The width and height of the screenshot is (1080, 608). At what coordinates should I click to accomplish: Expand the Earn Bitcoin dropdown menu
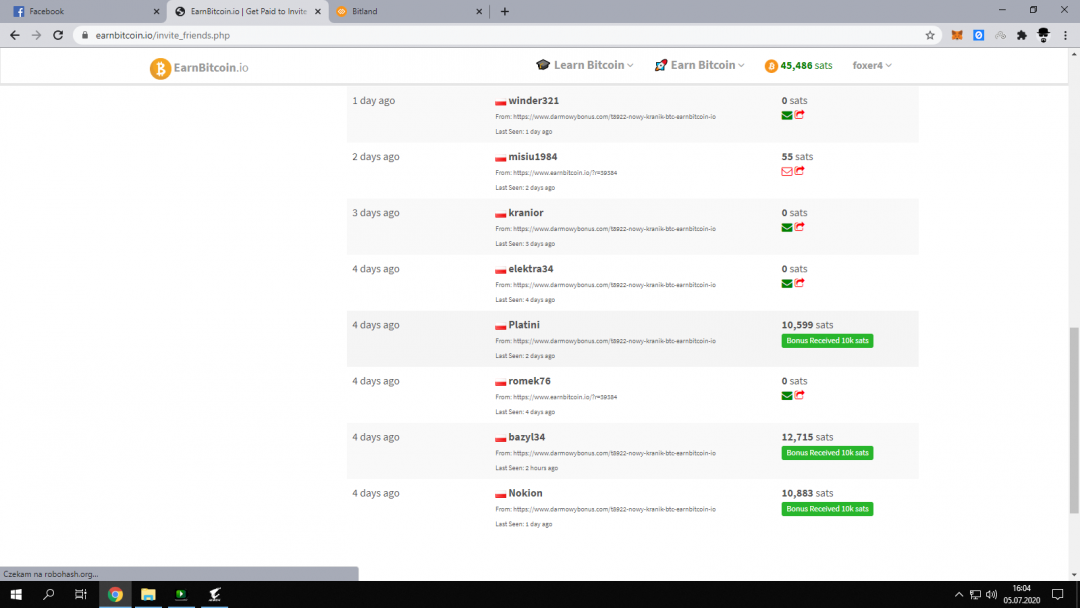pos(700,65)
